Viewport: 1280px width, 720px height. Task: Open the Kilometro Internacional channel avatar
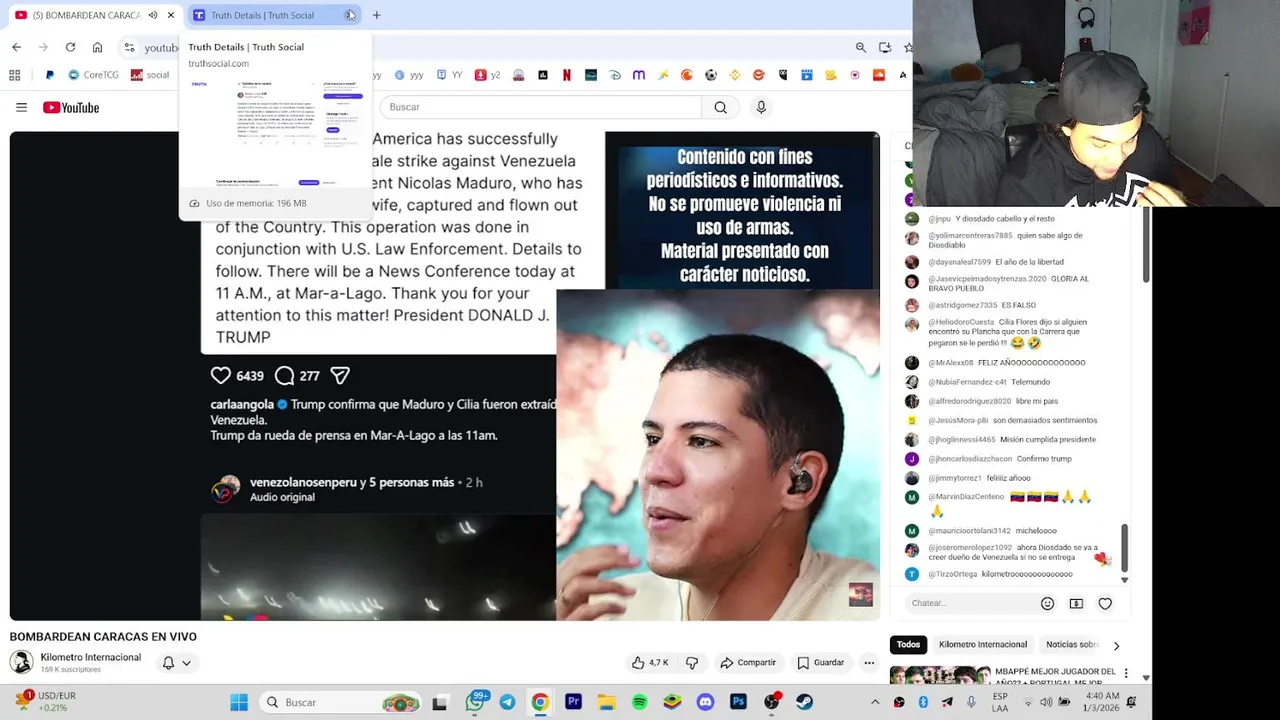coord(21,662)
